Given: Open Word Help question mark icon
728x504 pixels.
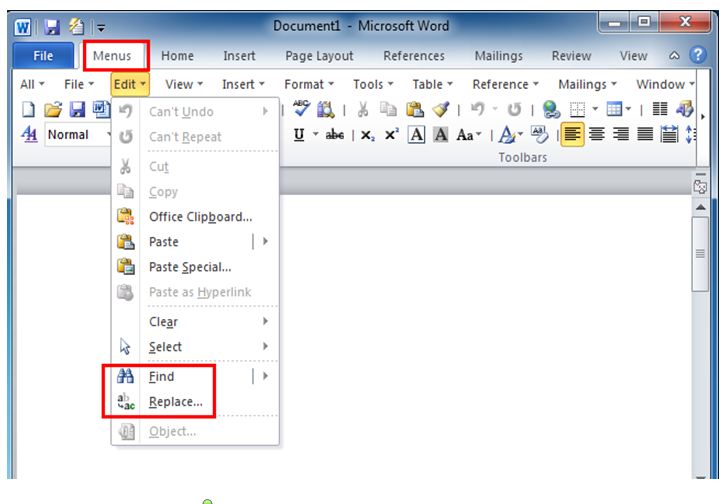Looking at the screenshot, I should click(x=699, y=56).
